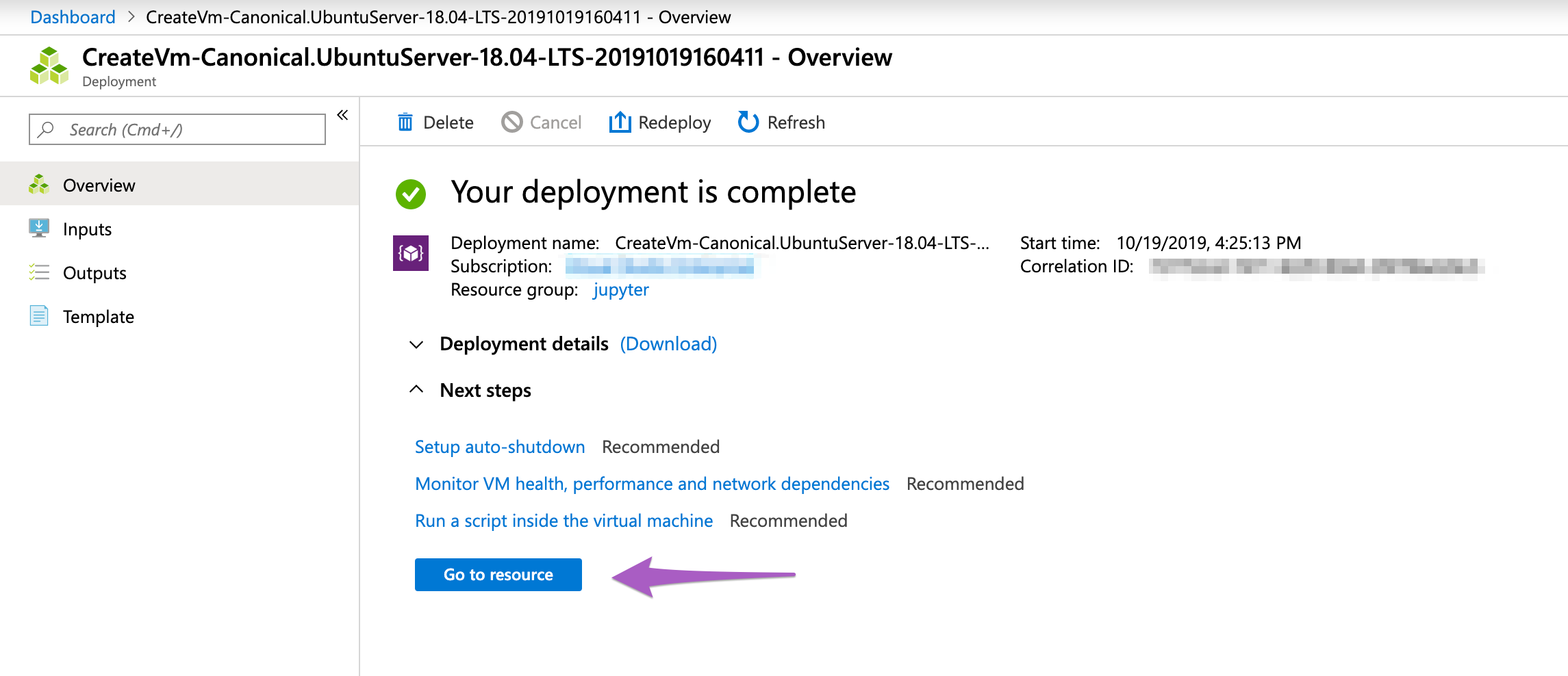Click the Cancel circle-slash icon
Viewport: 1568px width, 676px height.
pos(511,122)
